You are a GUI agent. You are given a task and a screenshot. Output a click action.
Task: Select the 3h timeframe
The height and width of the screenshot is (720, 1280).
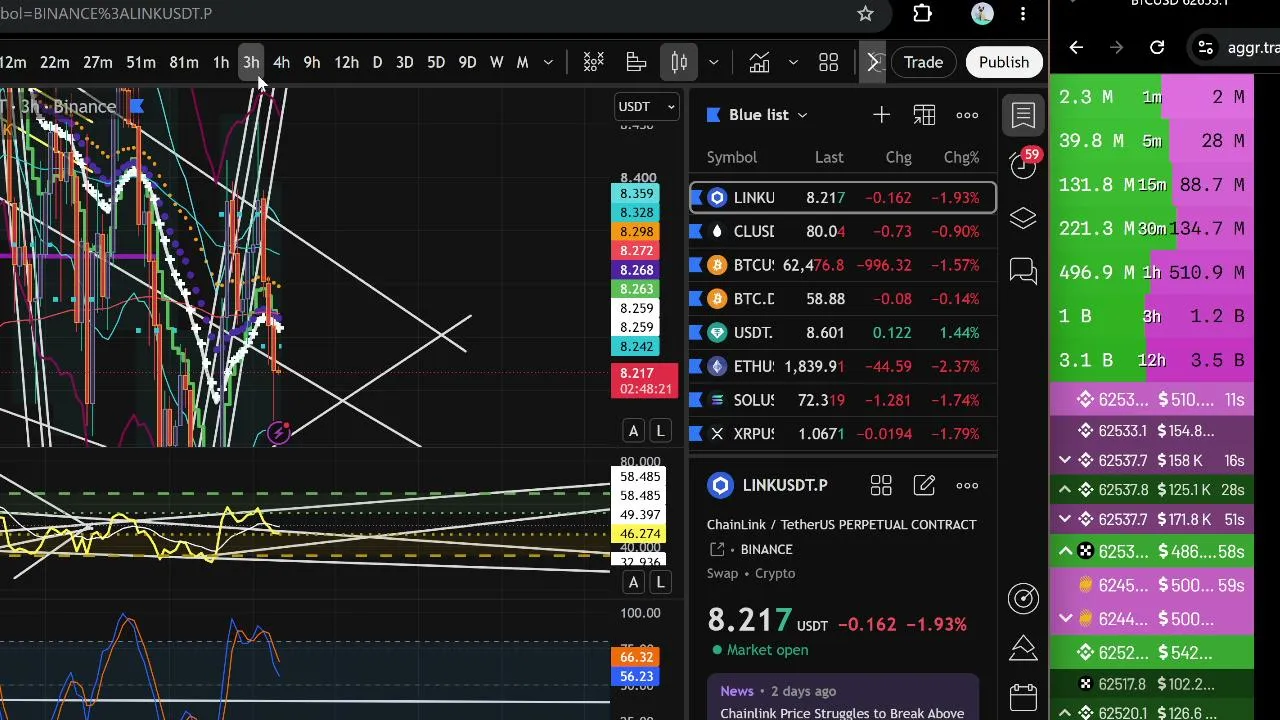(x=251, y=63)
